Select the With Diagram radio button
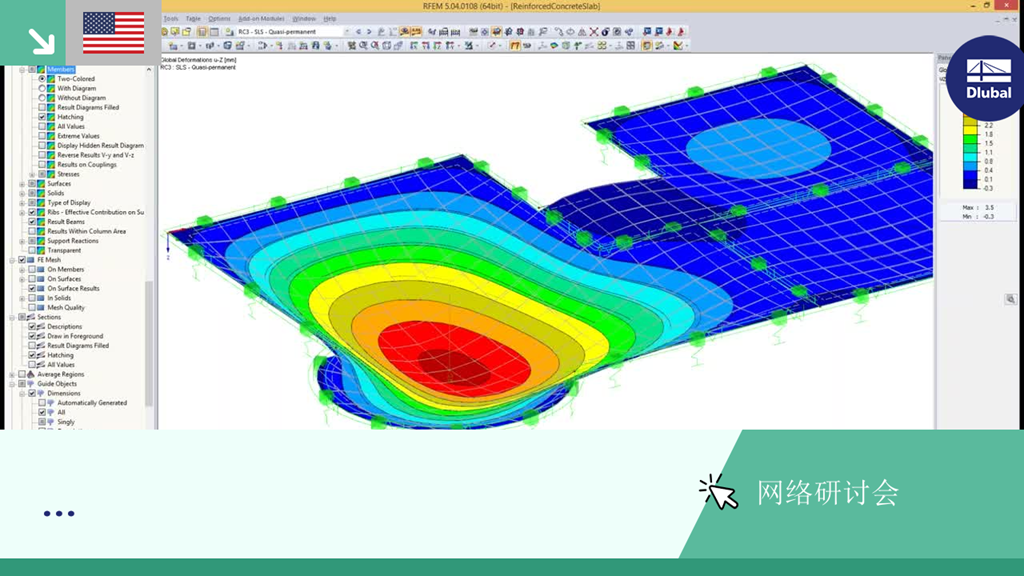The height and width of the screenshot is (576, 1024). pyautogui.click(x=42, y=88)
